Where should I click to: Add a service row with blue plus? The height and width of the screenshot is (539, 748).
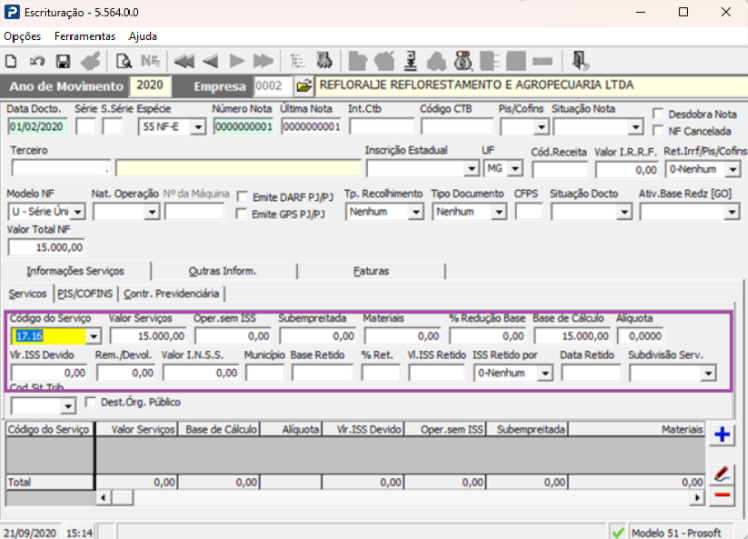tap(722, 435)
